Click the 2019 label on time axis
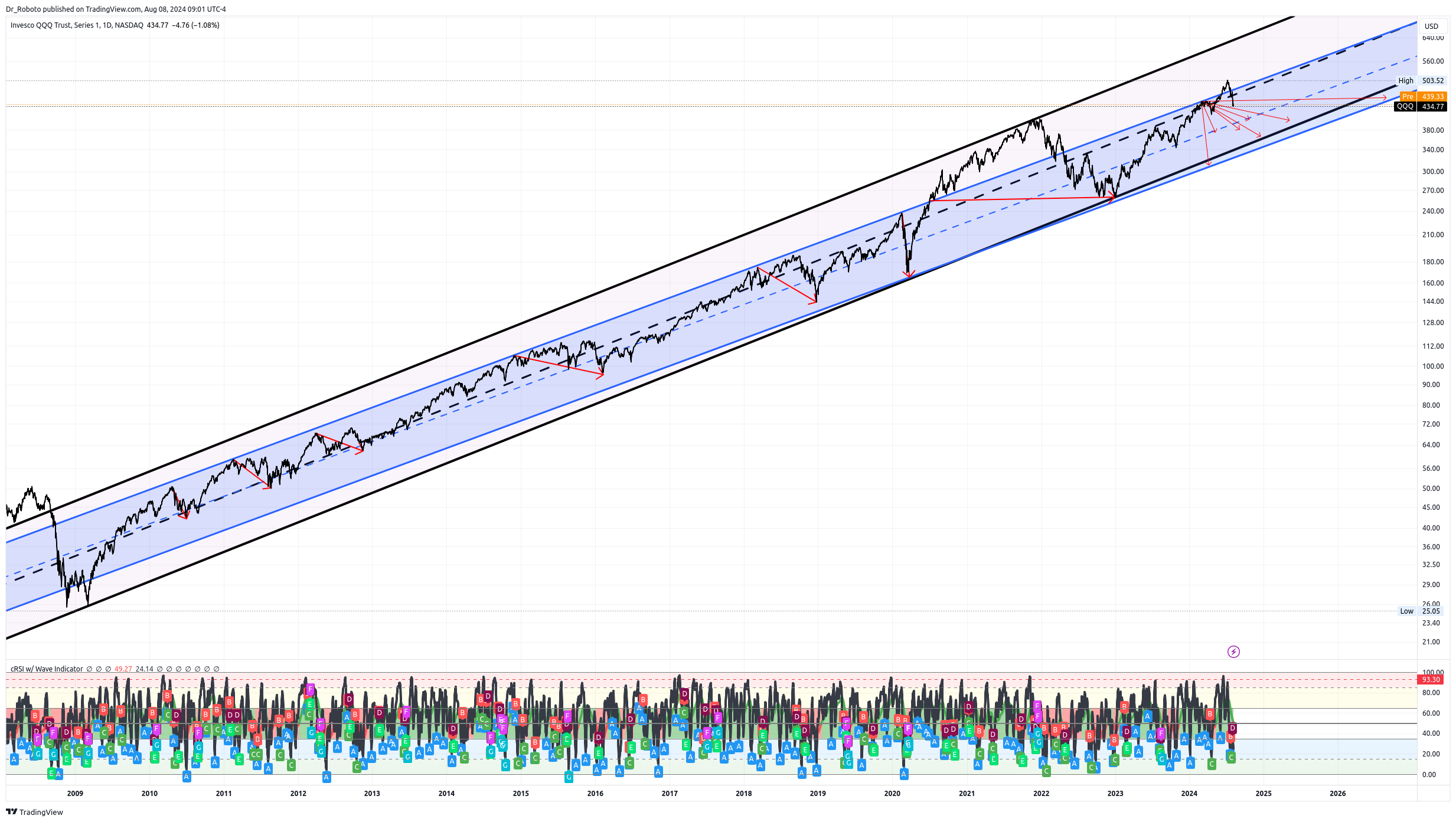The image size is (1456, 822). tap(818, 793)
